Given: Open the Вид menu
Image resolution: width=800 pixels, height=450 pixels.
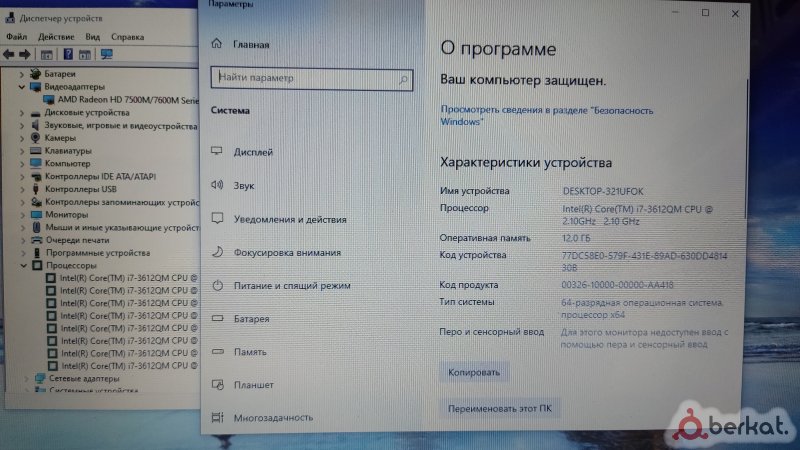Looking at the screenshot, I should [92, 37].
